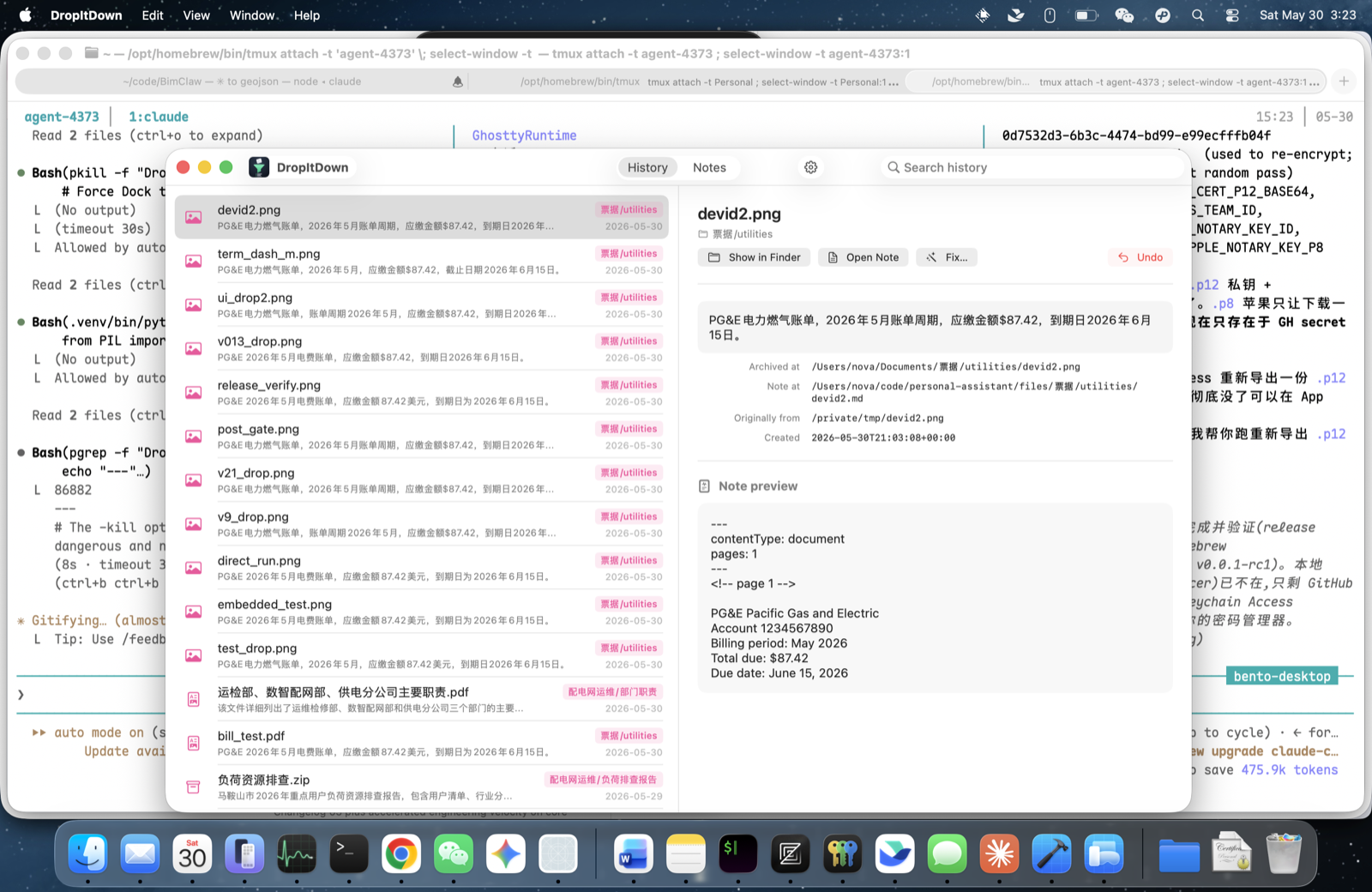Click the Fix... button

[x=947, y=257]
